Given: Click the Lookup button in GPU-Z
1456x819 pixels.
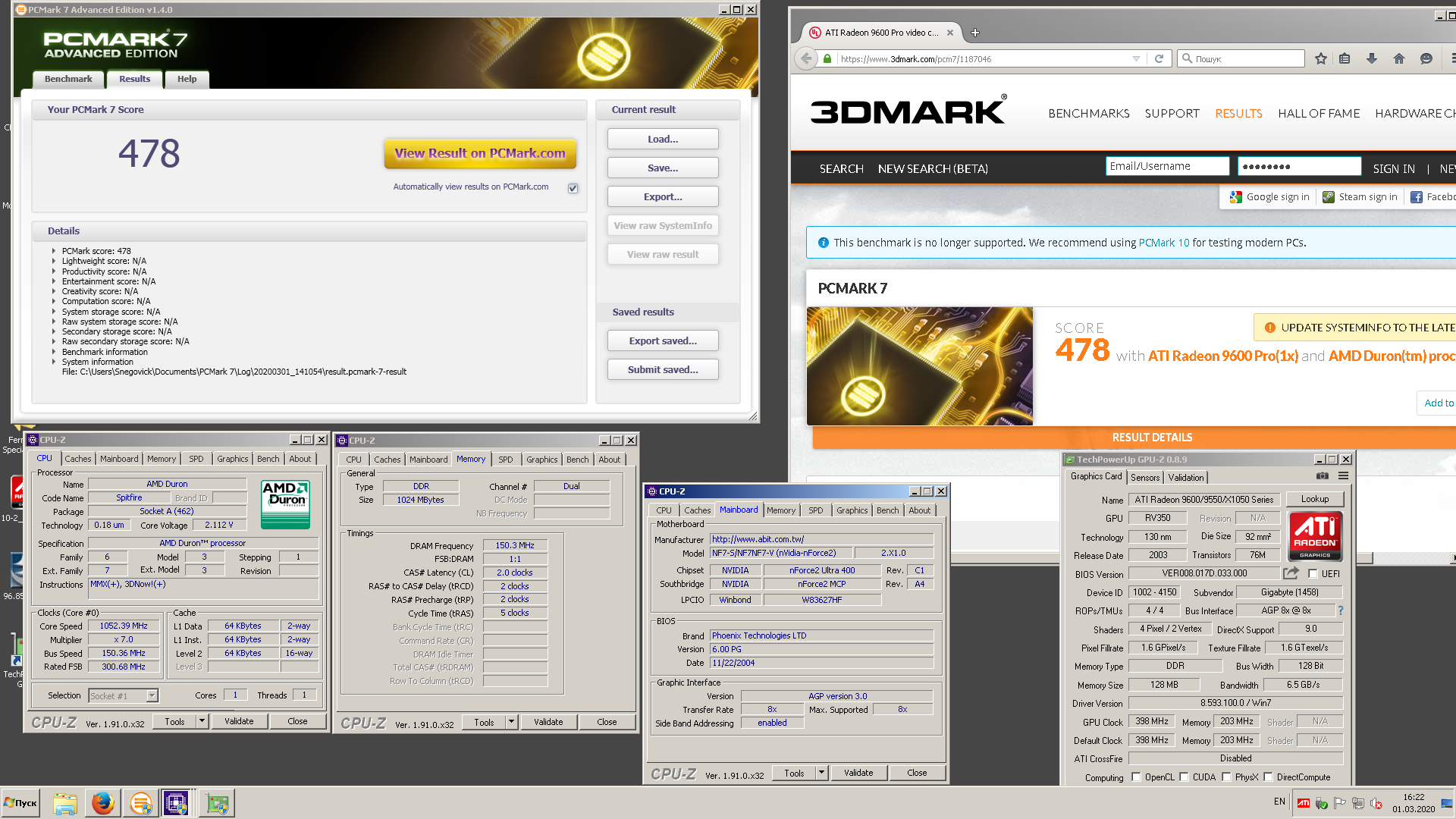Looking at the screenshot, I should (1315, 499).
